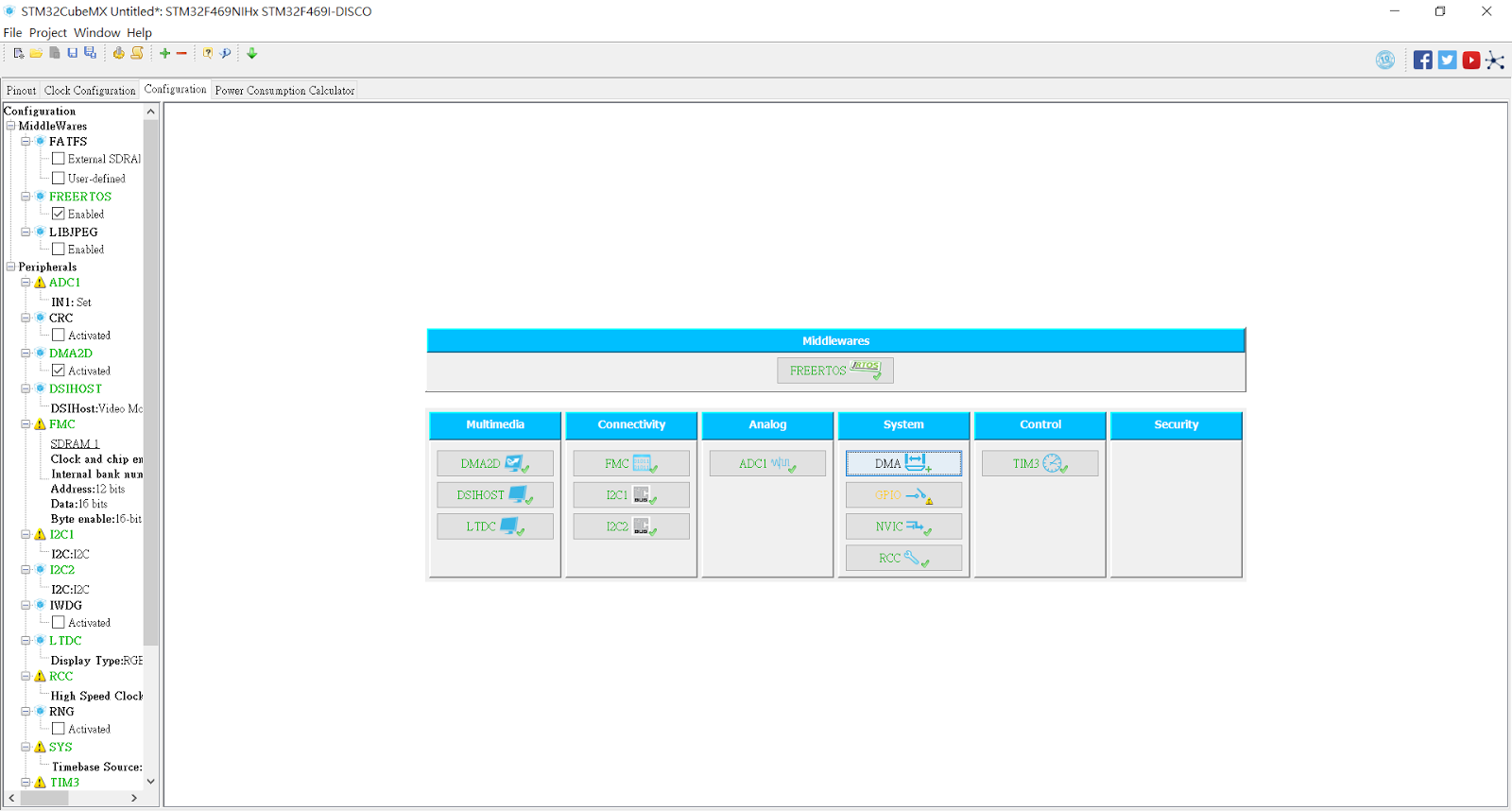Uncheck the FREERTOS Enabled checkbox
1512x811 pixels.
(x=59, y=214)
